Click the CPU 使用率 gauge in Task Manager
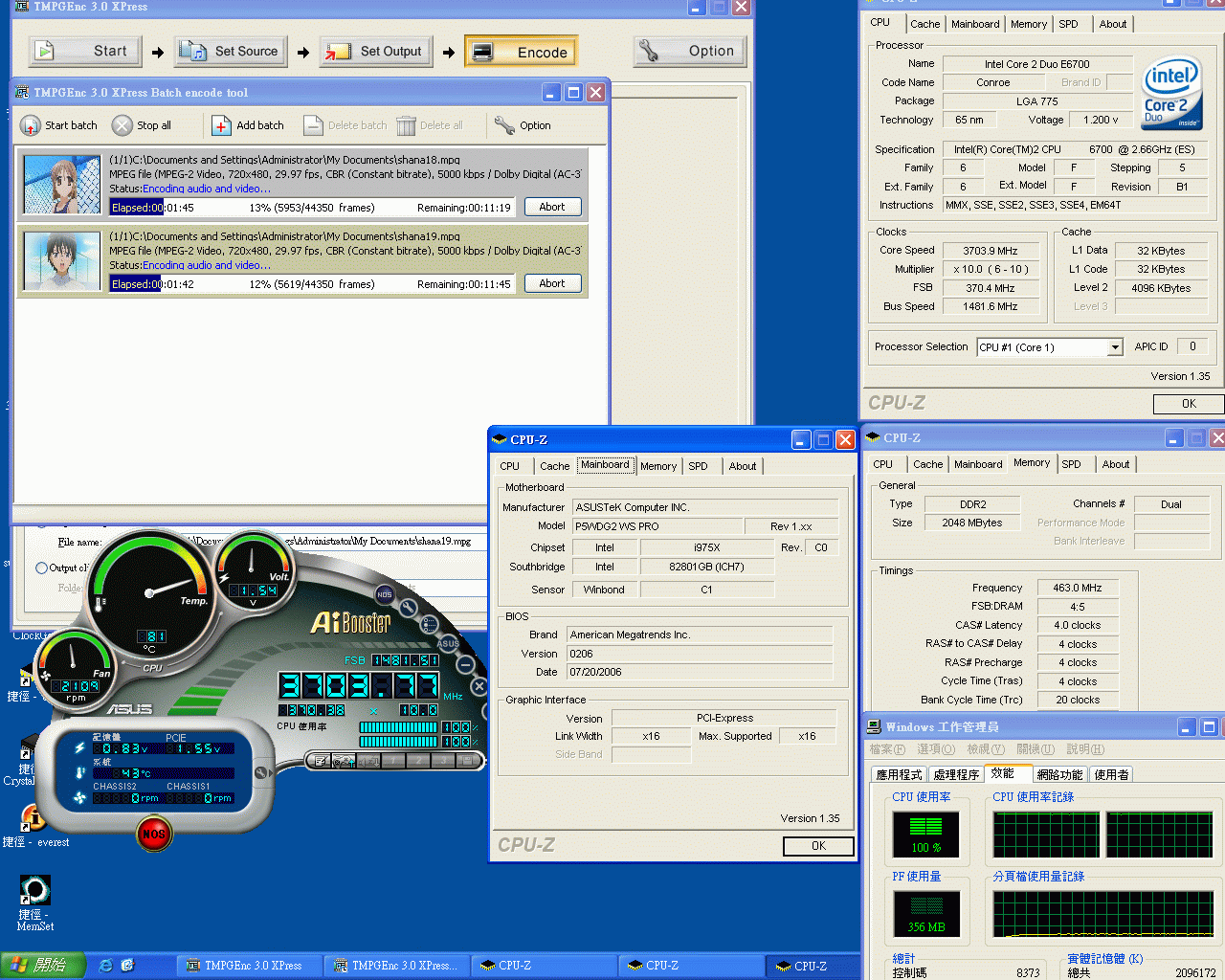Image resolution: width=1225 pixels, height=980 pixels. click(x=925, y=835)
